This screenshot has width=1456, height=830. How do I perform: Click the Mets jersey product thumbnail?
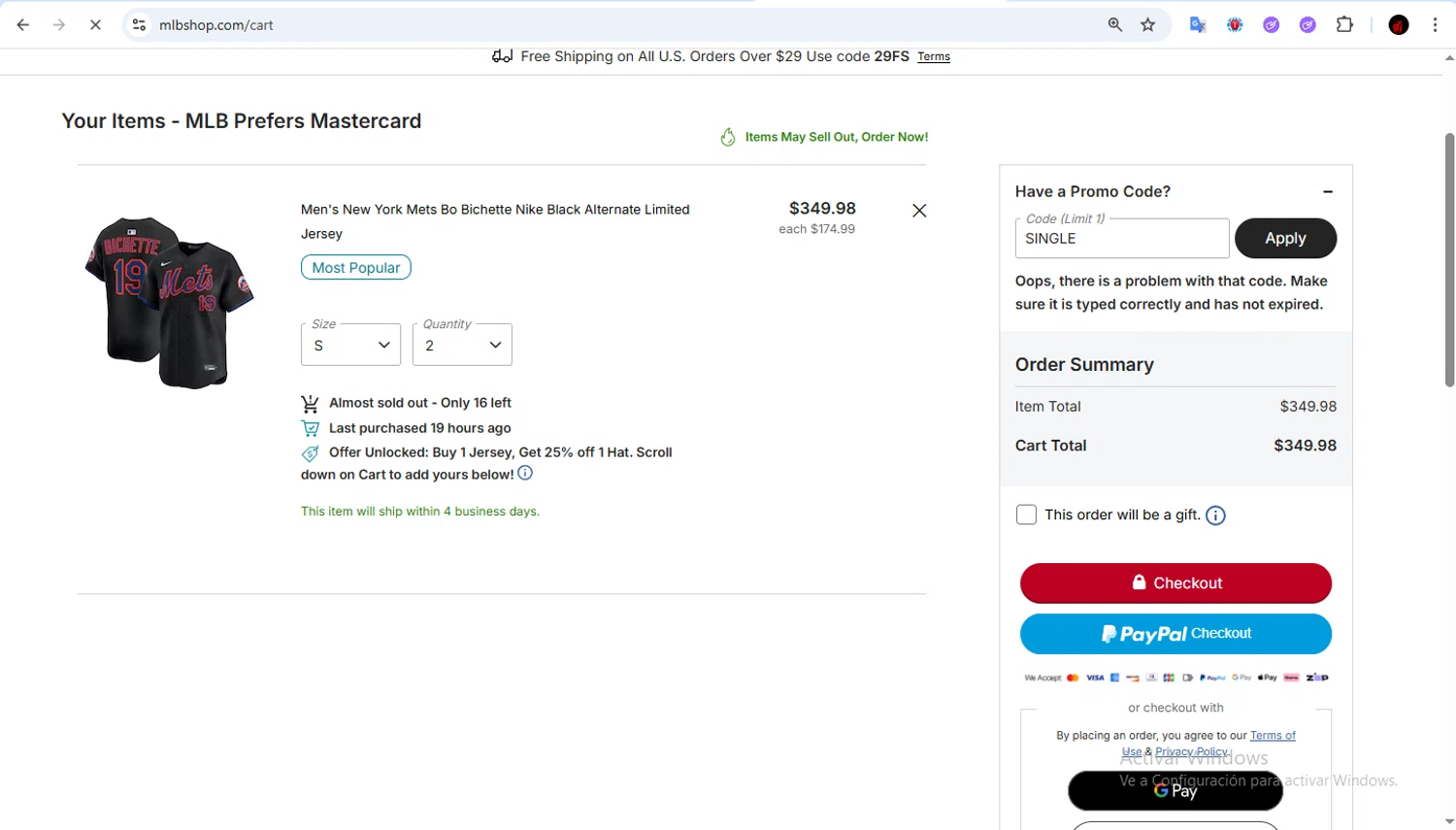tap(170, 302)
